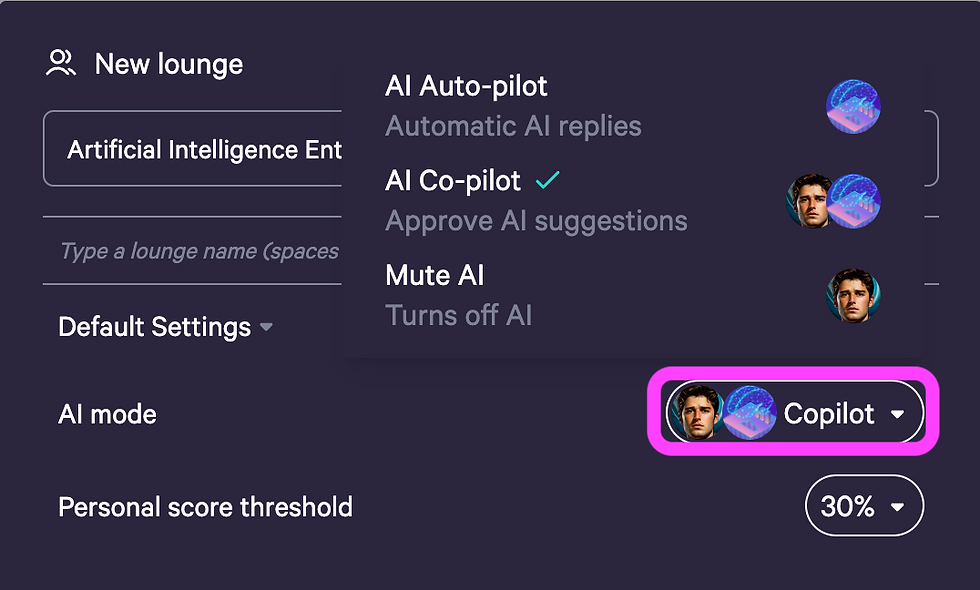The height and width of the screenshot is (590, 980).
Task: Click the brain avatar in Copilot button
Action: click(x=750, y=412)
